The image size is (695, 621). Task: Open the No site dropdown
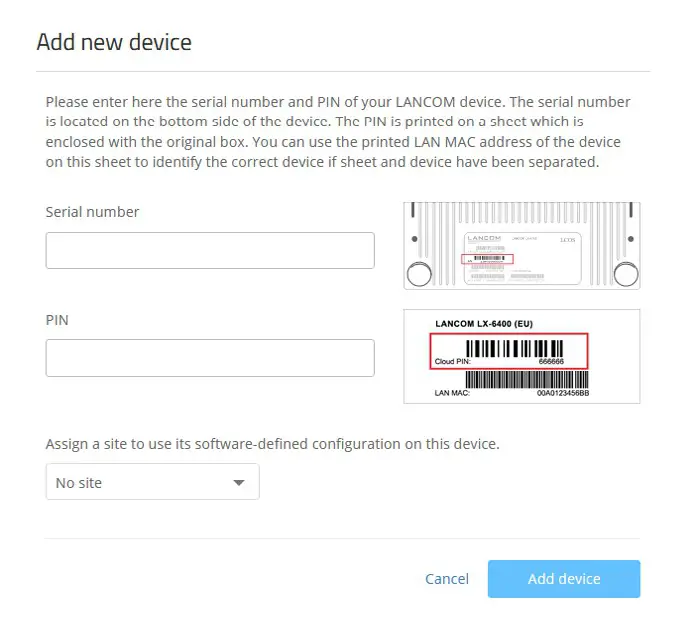click(152, 482)
